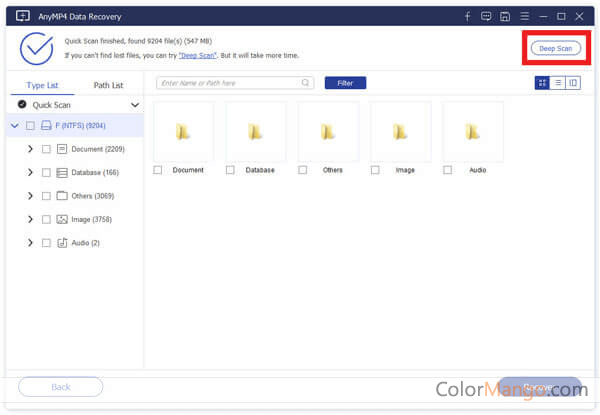This screenshot has width=600, height=415.
Task: Click the Recover button
Action: [540, 387]
